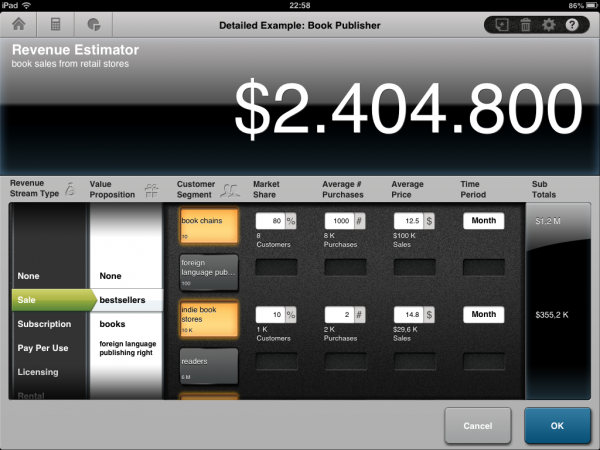Screen dimensions: 600x450
Task: Select Pay Per Use revenue stream
Action: 44,348
